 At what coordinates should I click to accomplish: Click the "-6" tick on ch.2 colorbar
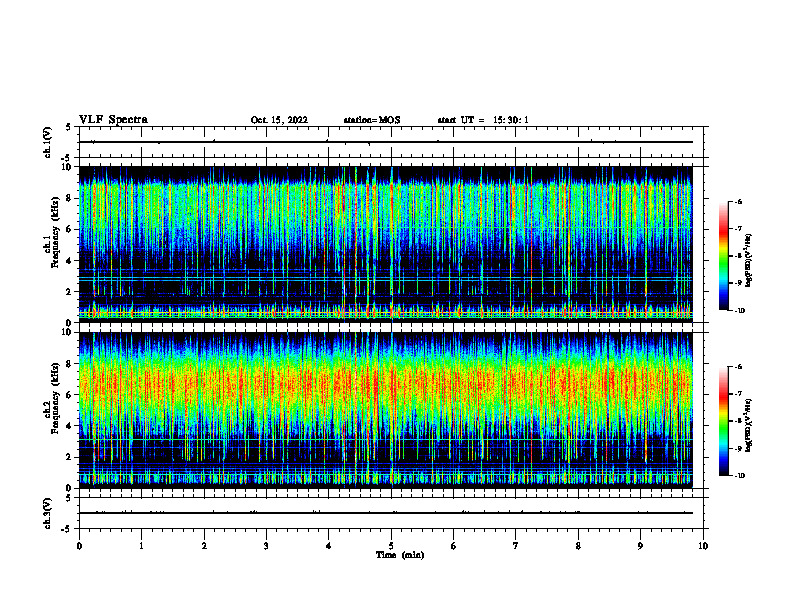[x=739, y=367]
